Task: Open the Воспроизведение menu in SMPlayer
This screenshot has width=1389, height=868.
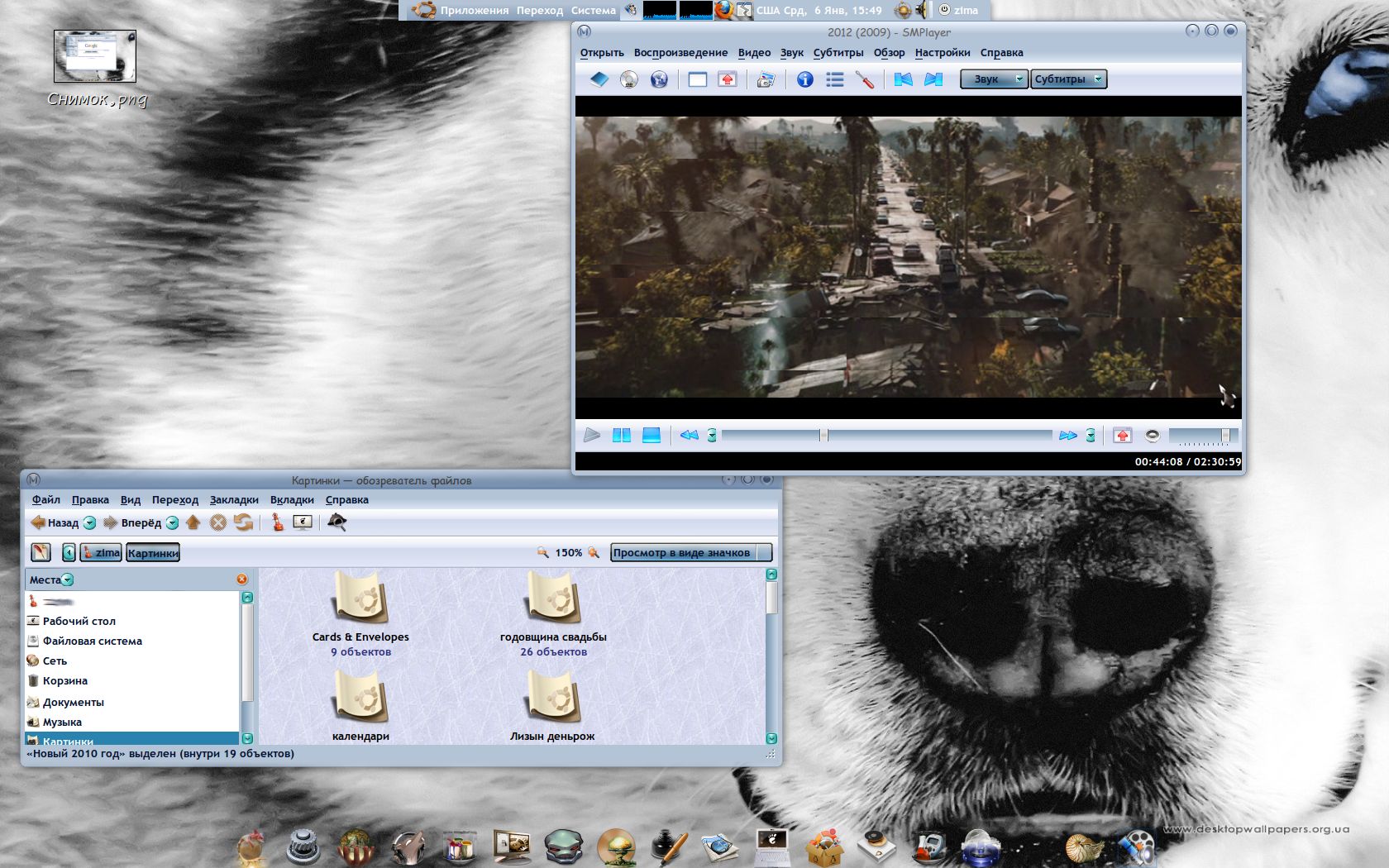Action: click(x=680, y=53)
